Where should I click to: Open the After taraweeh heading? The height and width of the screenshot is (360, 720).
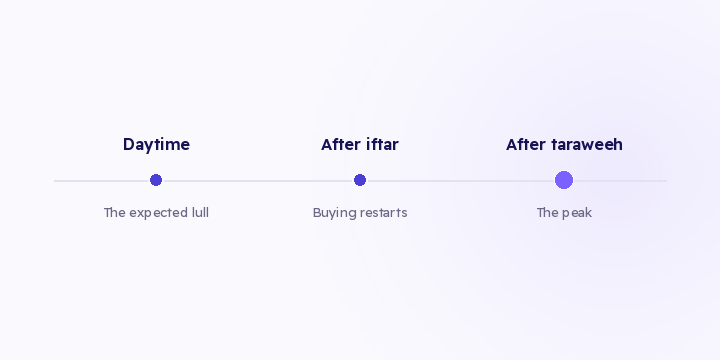click(x=564, y=145)
